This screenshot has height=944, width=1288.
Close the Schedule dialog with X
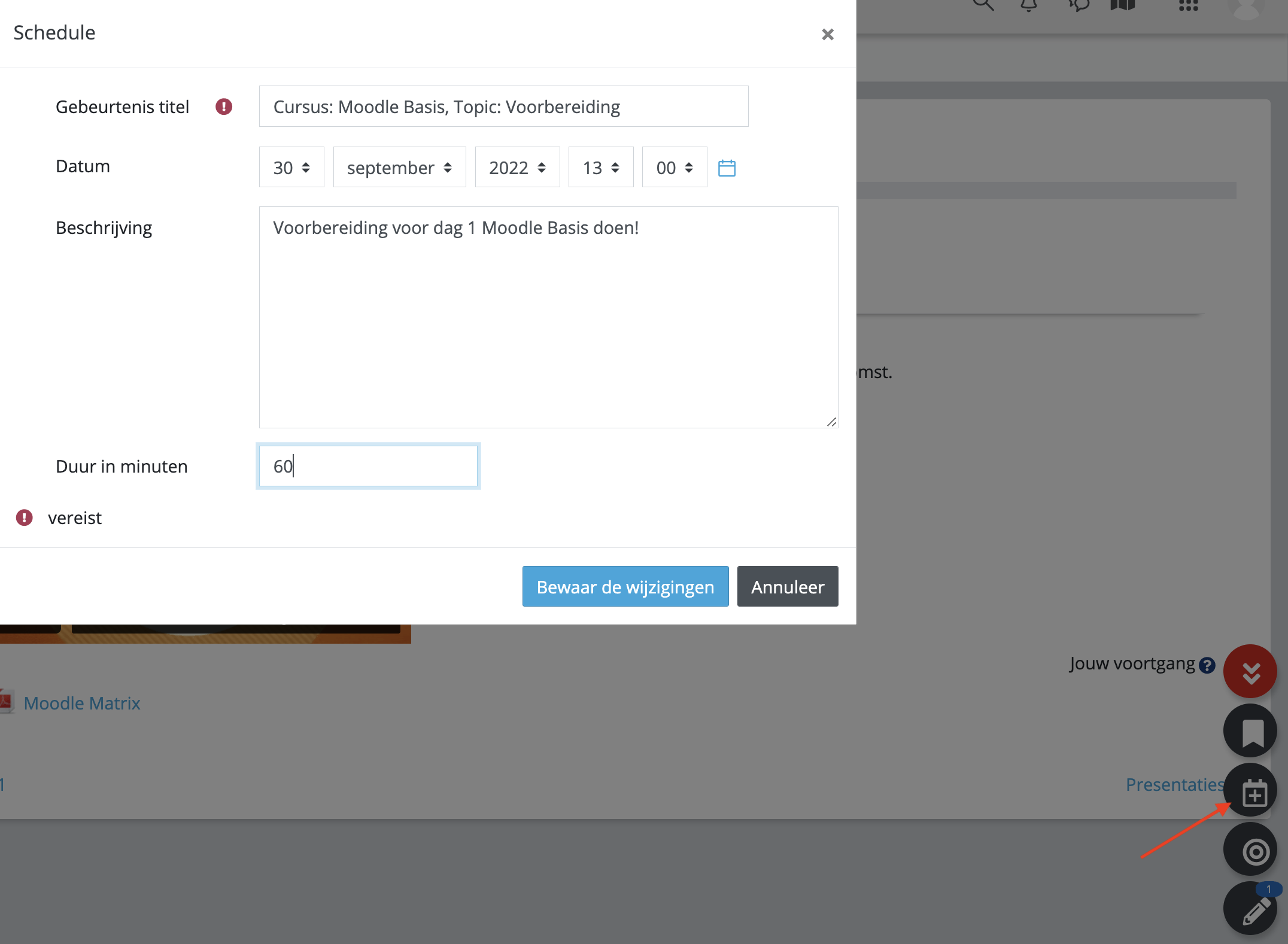click(x=828, y=35)
